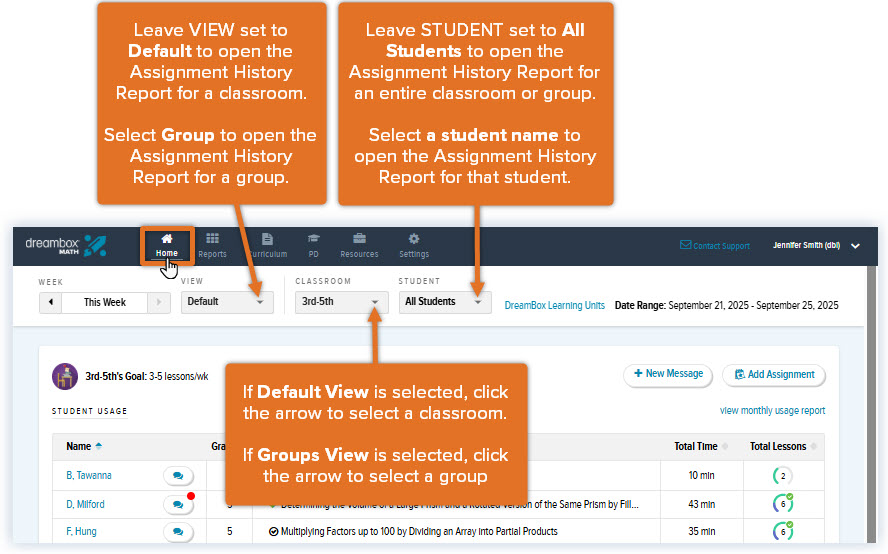Click the DreamBox Math logo
Image resolution: width=888 pixels, height=554 pixels.
click(x=66, y=246)
